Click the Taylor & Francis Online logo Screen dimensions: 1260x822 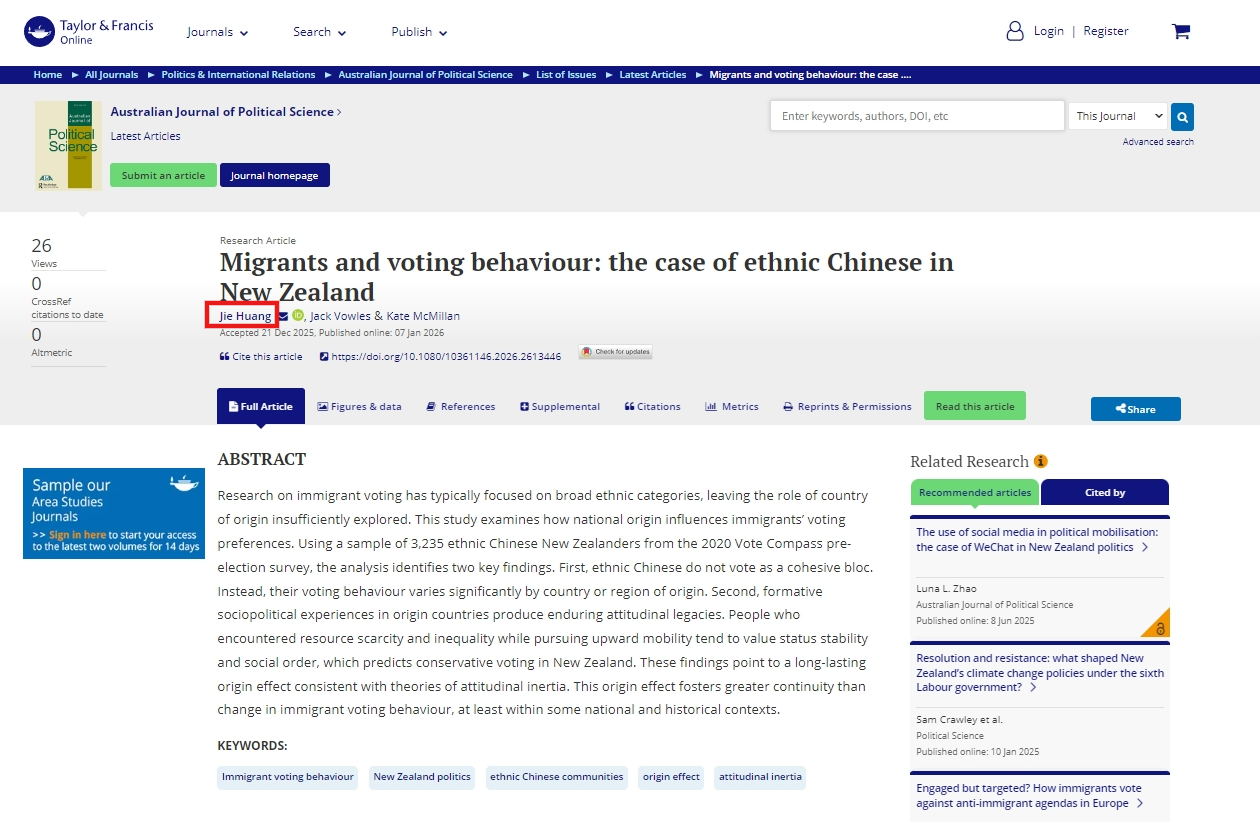tap(89, 31)
